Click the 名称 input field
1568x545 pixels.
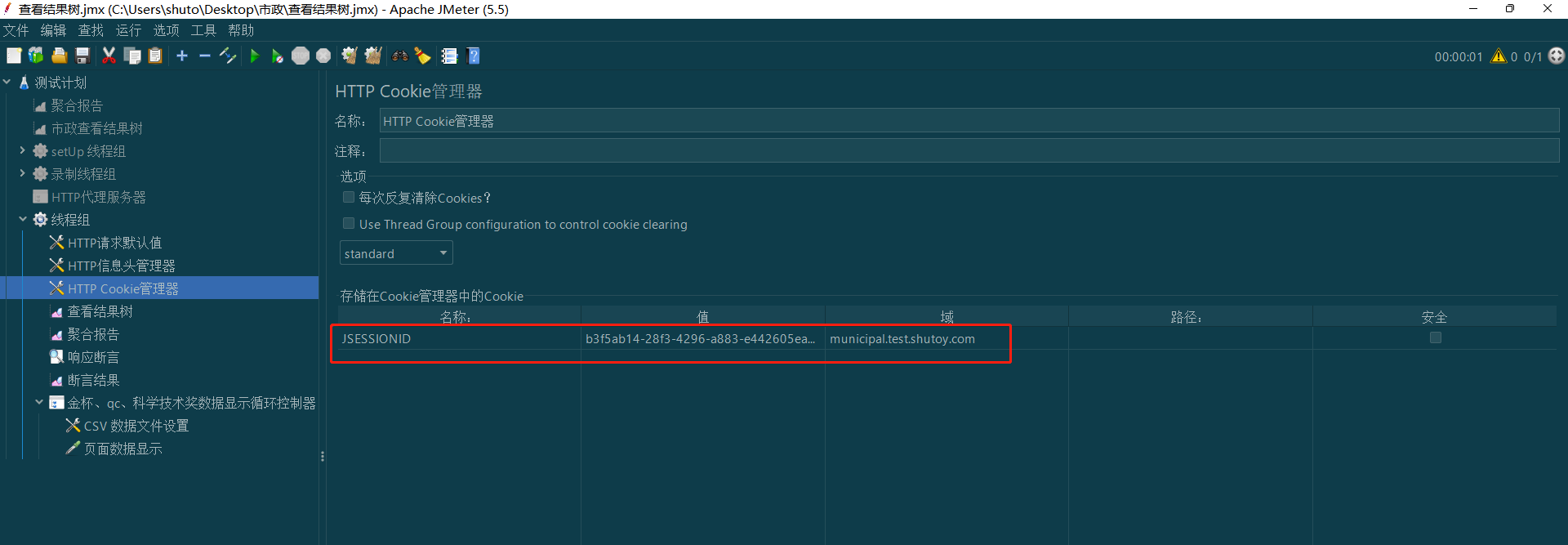tap(969, 121)
